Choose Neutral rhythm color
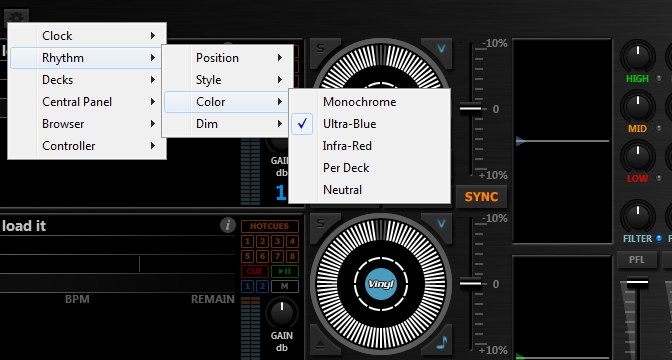The width and height of the screenshot is (672, 360). [x=369, y=189]
